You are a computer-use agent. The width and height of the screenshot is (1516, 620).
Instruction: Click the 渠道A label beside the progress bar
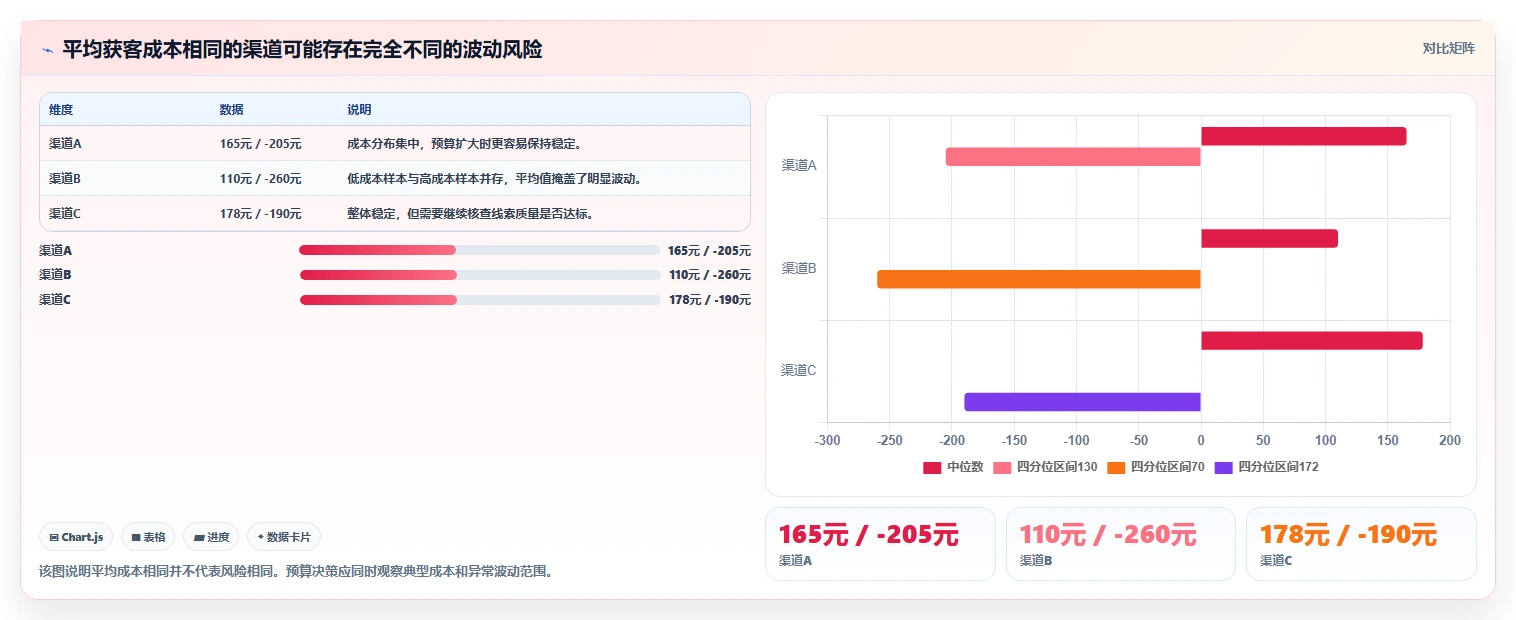tap(55, 251)
